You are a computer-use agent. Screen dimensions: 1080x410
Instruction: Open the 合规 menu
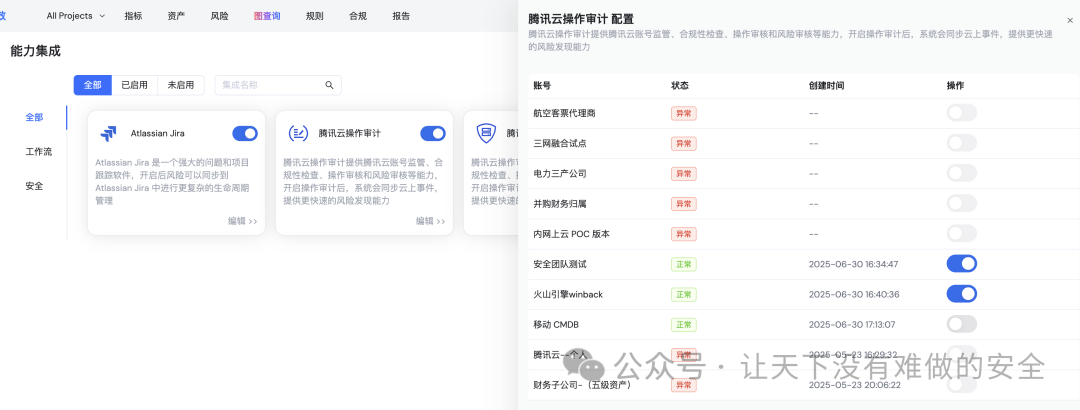(x=357, y=16)
